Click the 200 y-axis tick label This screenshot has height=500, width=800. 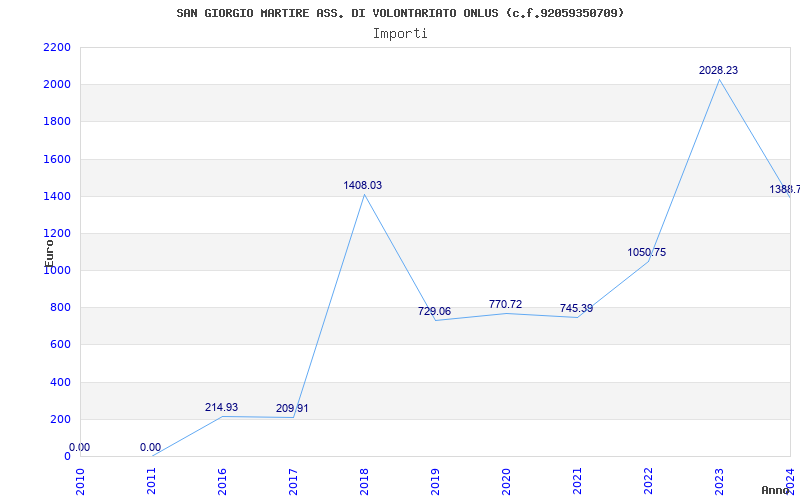pyautogui.click(x=61, y=419)
